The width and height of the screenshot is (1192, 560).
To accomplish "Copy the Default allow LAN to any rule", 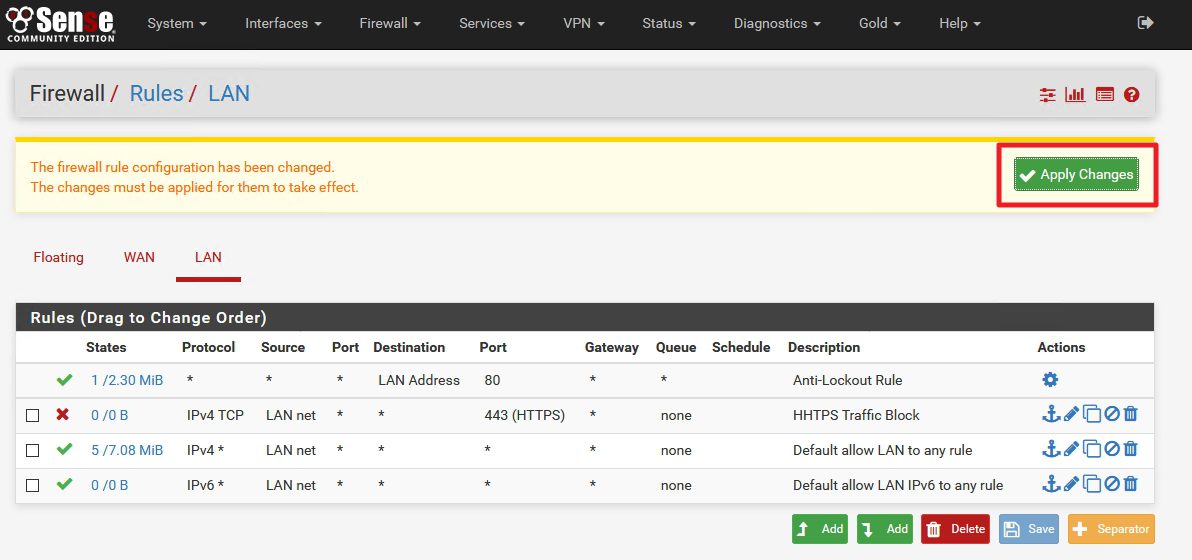I will [1092, 450].
